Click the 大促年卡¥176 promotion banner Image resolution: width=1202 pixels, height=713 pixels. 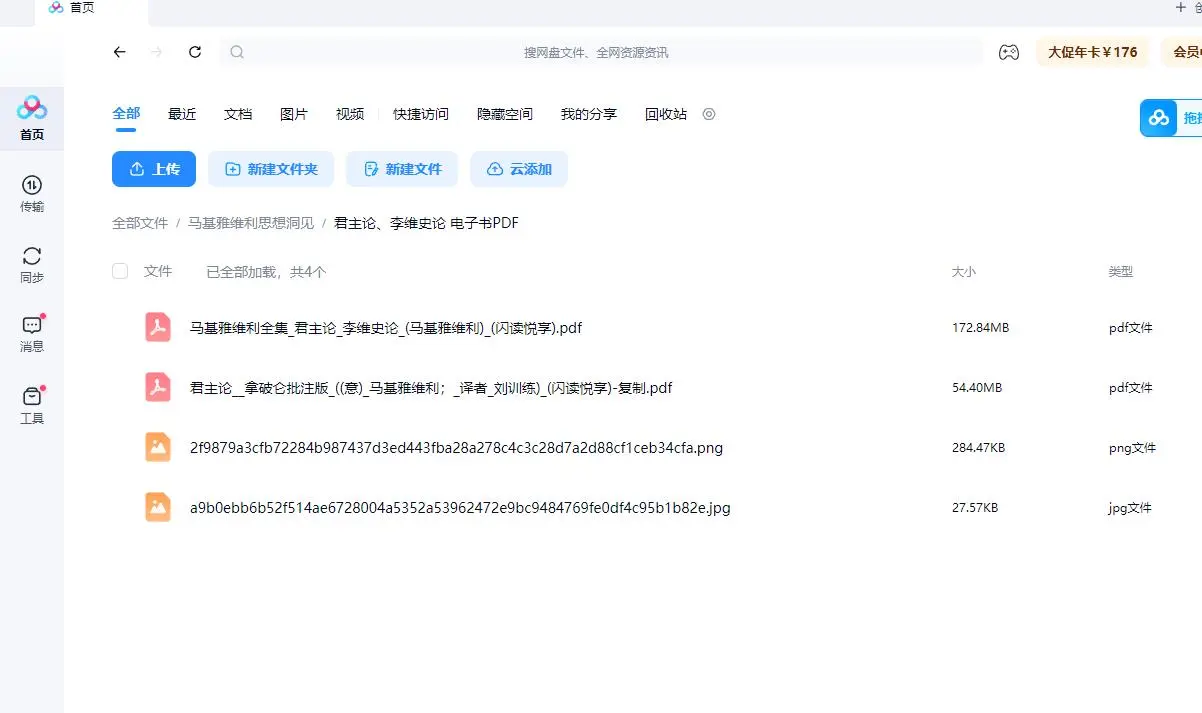[1092, 52]
